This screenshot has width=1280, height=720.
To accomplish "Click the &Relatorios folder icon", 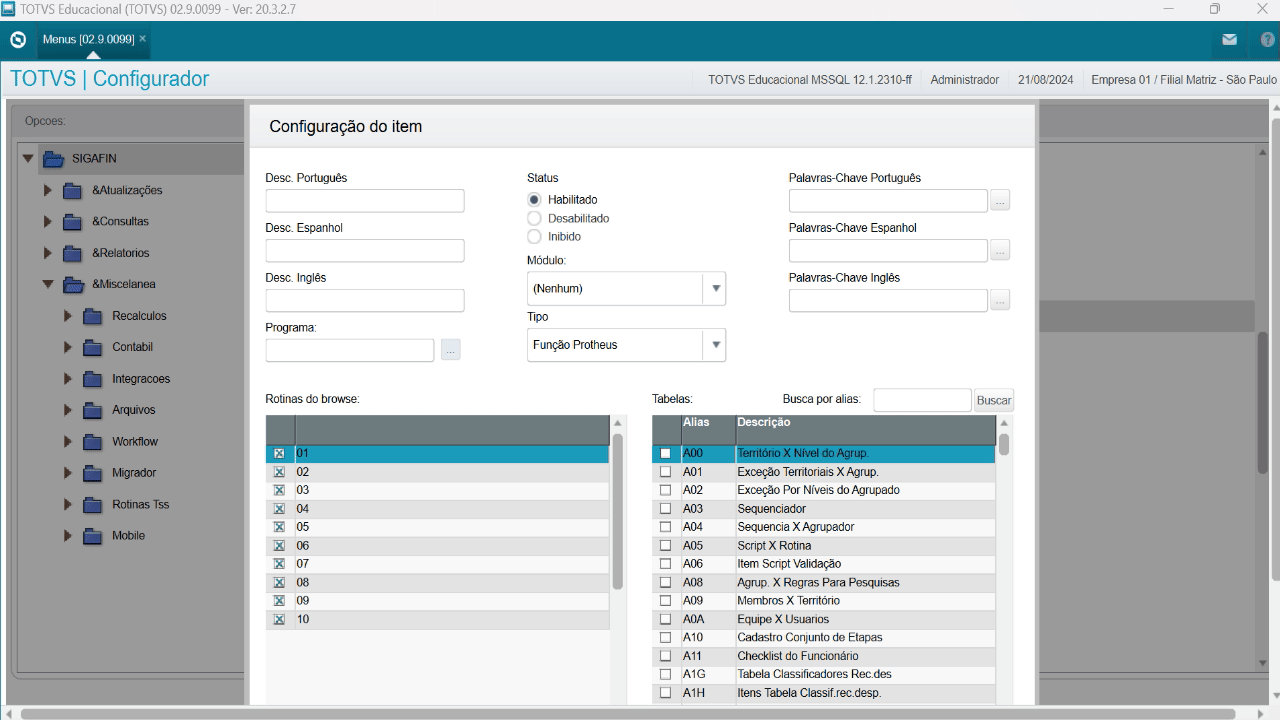I will [x=73, y=254].
